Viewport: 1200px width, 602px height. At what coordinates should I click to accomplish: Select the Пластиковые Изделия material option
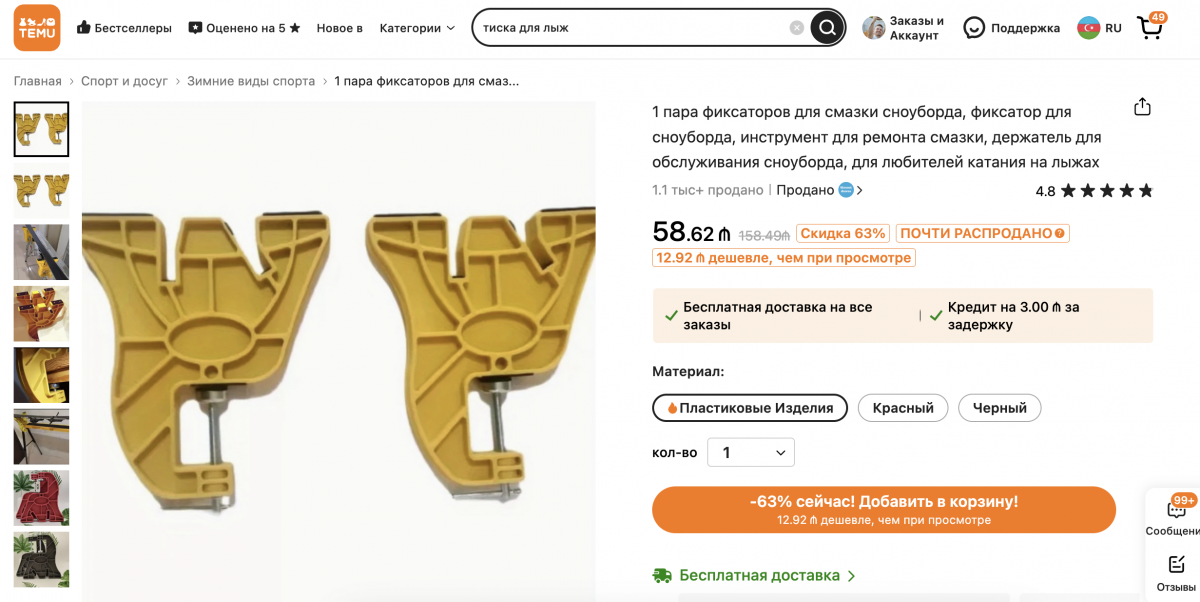(x=750, y=408)
